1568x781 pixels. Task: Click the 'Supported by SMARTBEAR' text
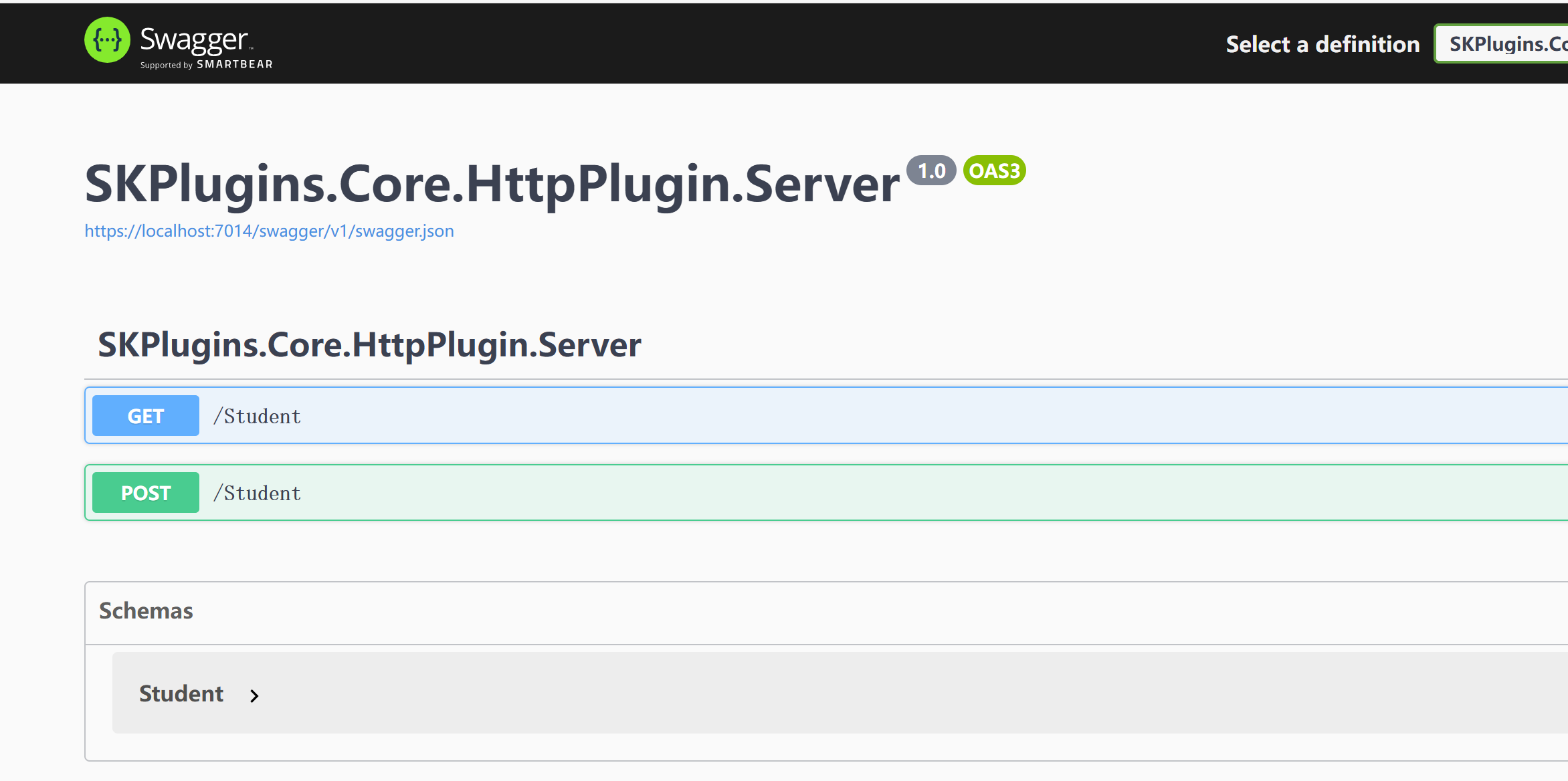click(206, 65)
